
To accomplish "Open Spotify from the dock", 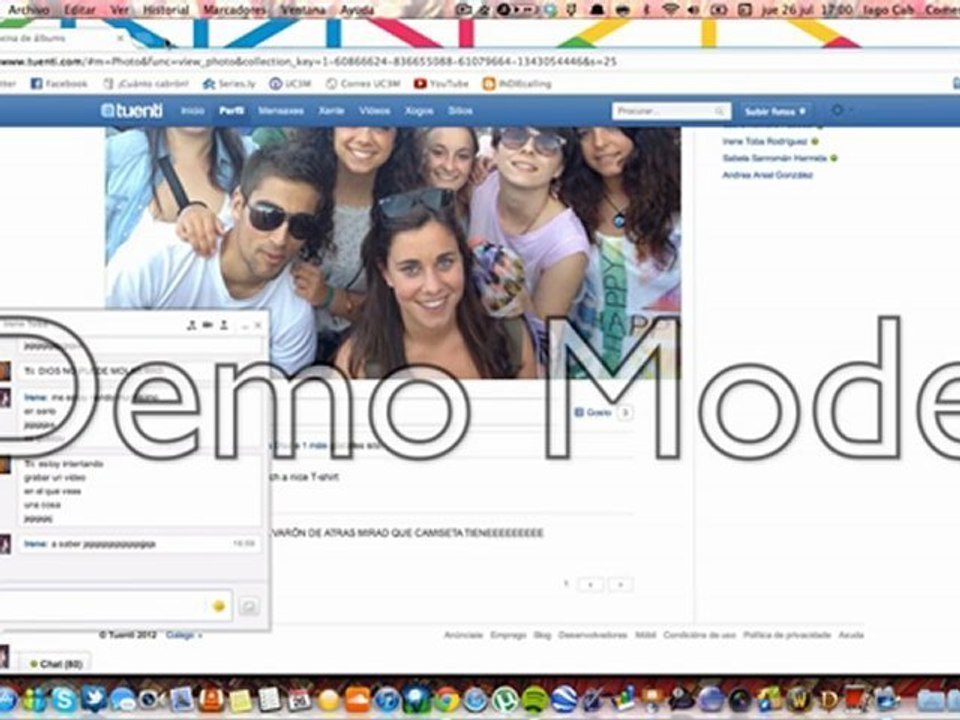I will [x=534, y=700].
